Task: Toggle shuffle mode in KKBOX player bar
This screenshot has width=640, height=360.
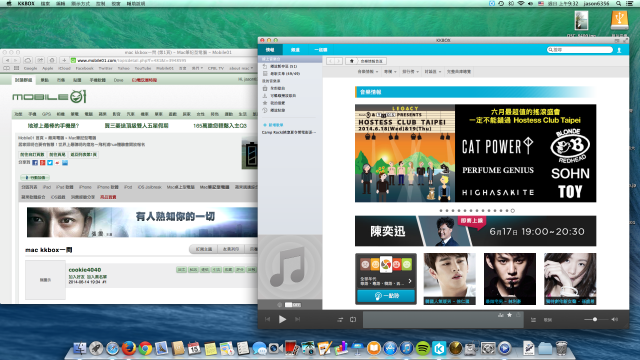Action: coord(340,320)
